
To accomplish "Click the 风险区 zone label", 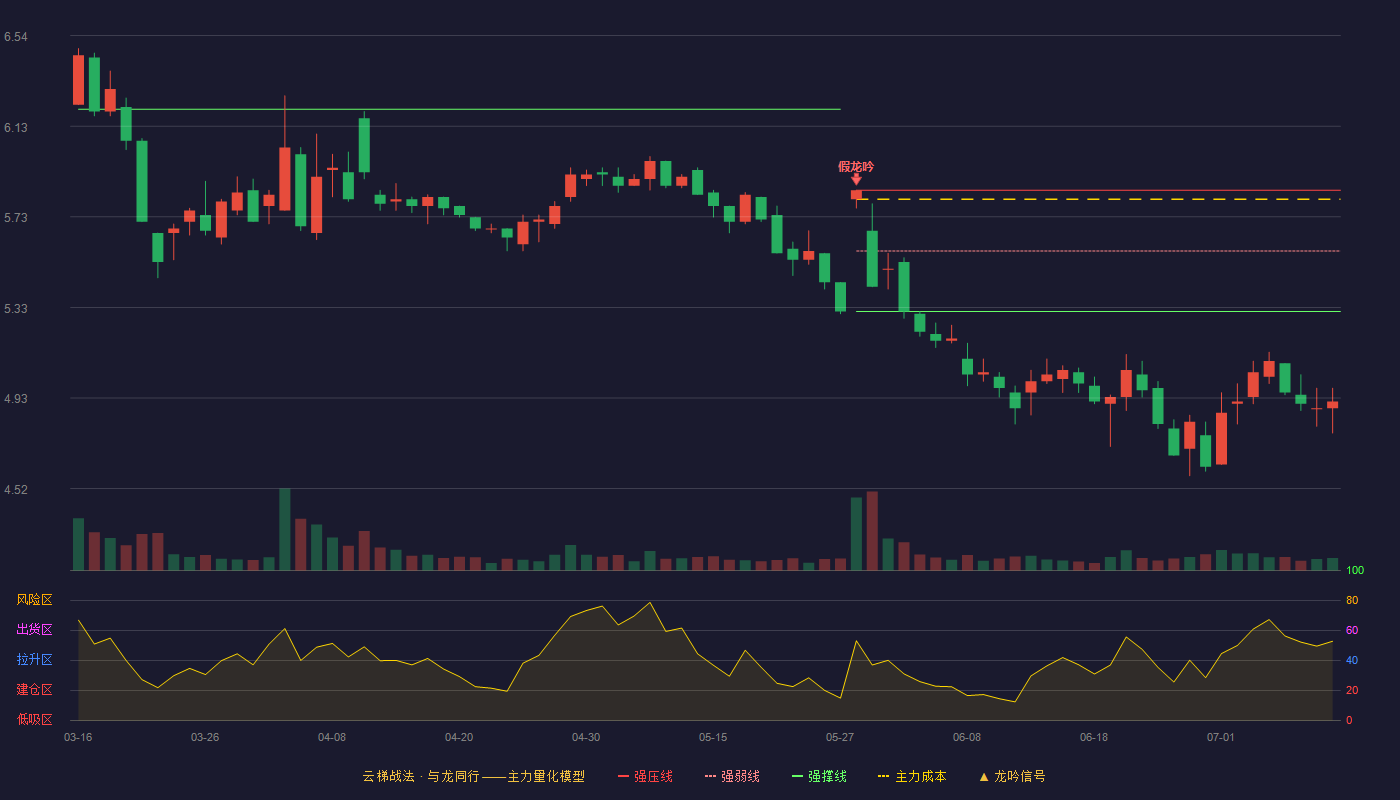I will 34,600.
